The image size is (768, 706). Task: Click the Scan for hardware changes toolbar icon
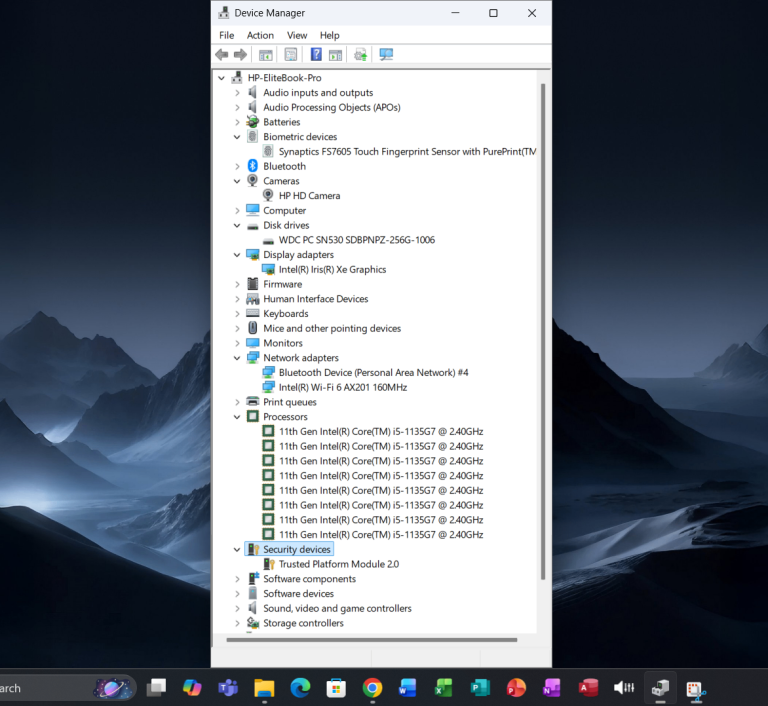[386, 55]
